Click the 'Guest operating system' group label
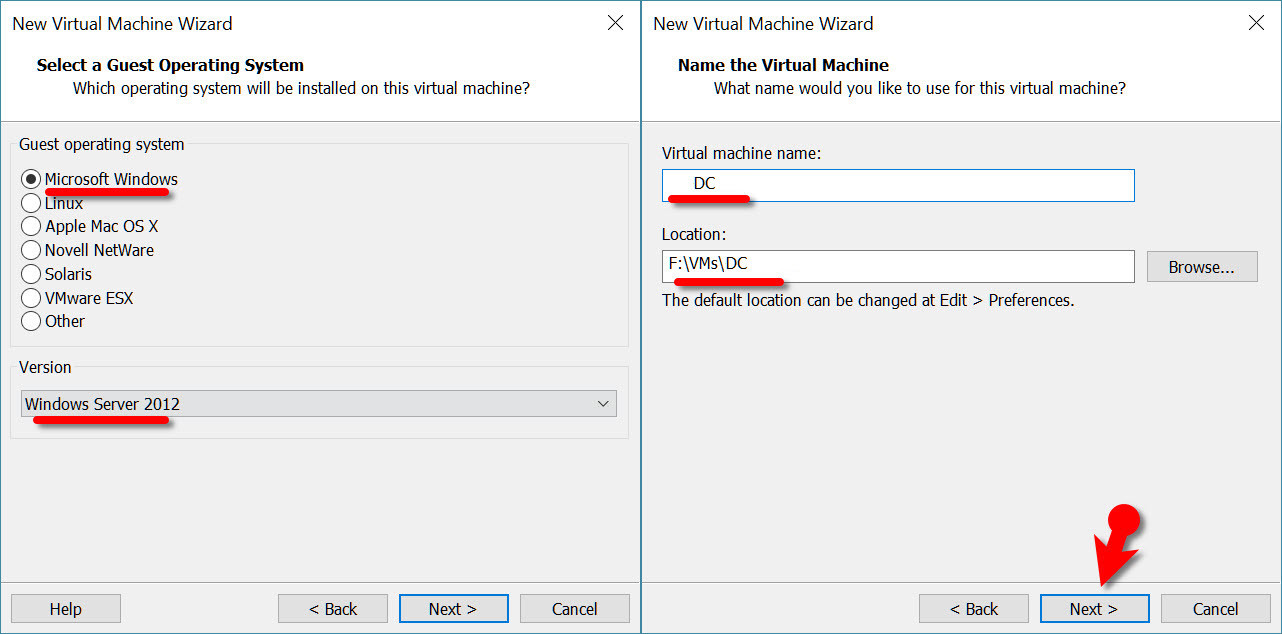 click(102, 144)
